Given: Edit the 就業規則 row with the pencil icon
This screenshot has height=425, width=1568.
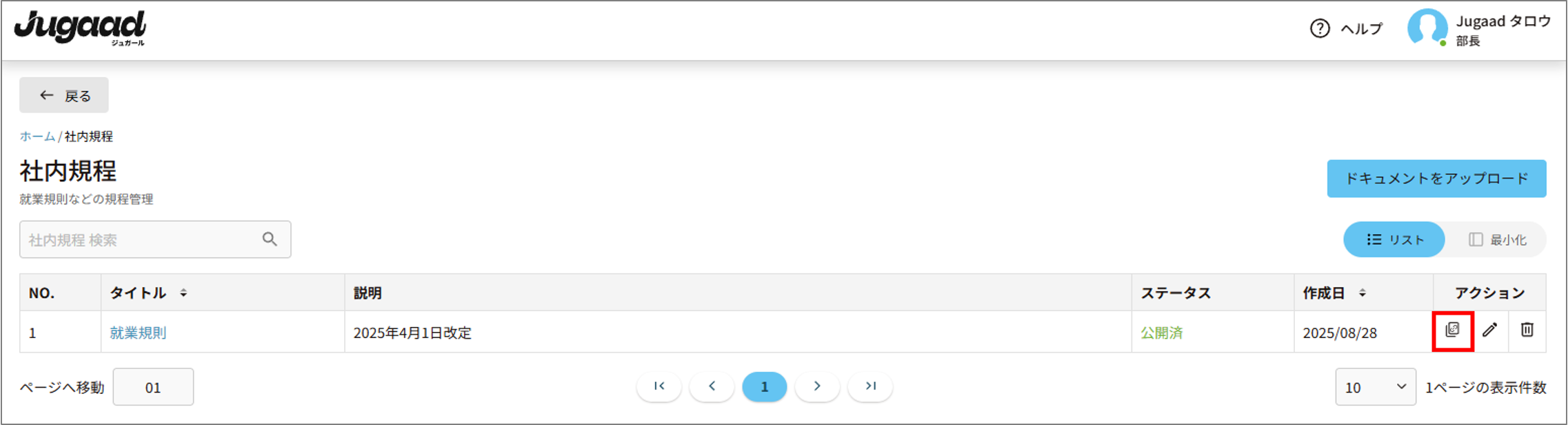Looking at the screenshot, I should (1489, 330).
